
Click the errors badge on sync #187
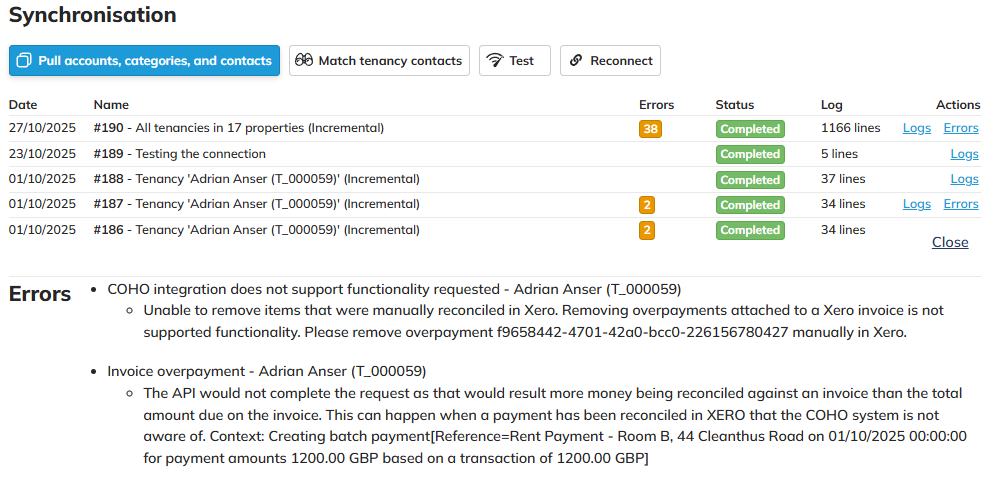click(647, 205)
